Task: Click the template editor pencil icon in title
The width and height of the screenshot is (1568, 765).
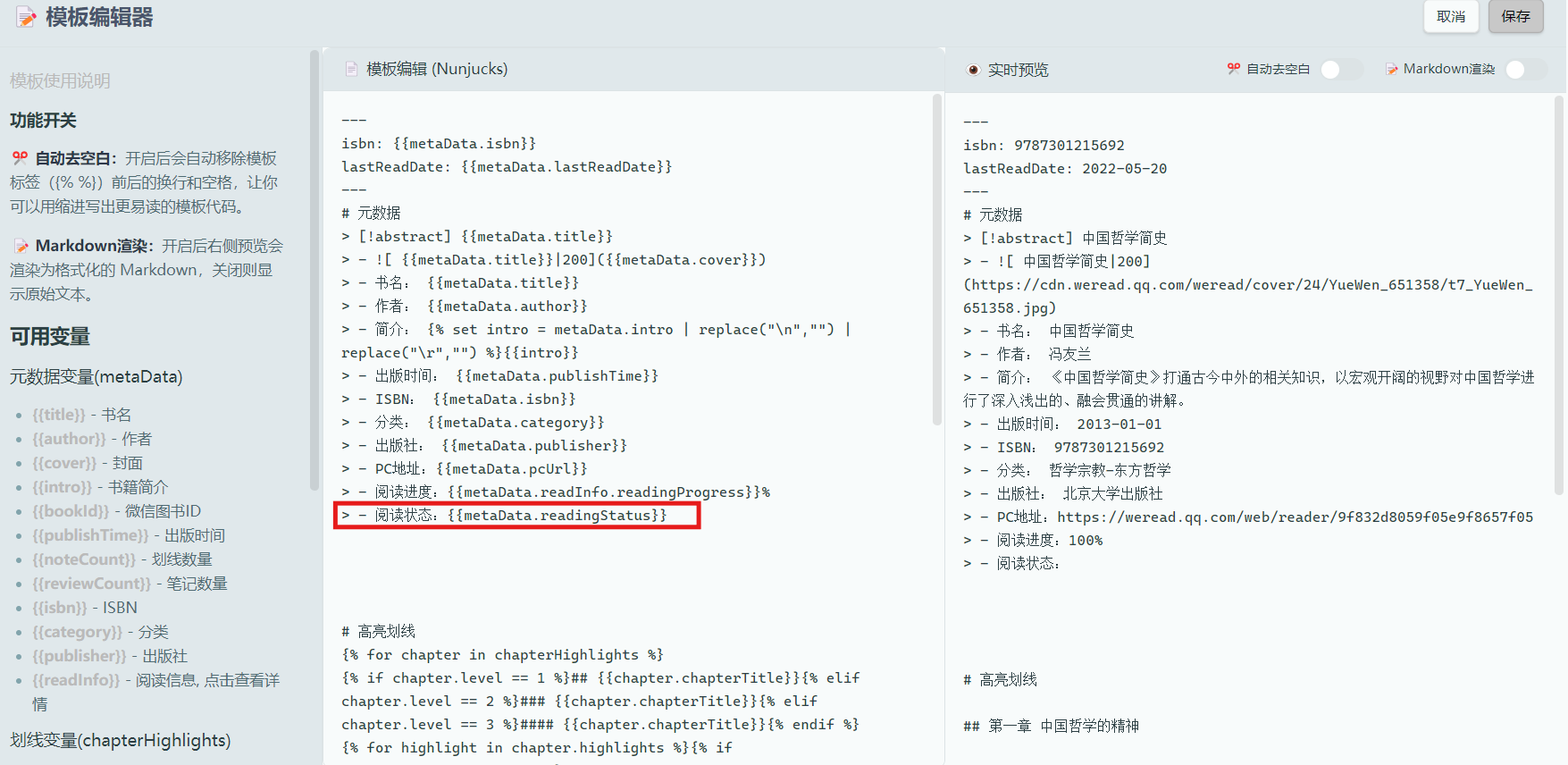Action: pyautogui.click(x=27, y=17)
